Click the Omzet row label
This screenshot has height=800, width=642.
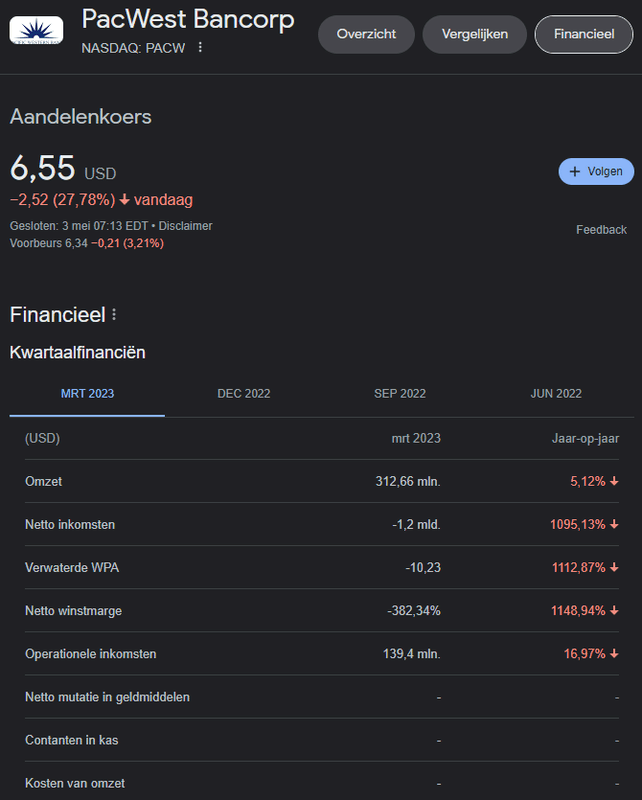(43, 482)
